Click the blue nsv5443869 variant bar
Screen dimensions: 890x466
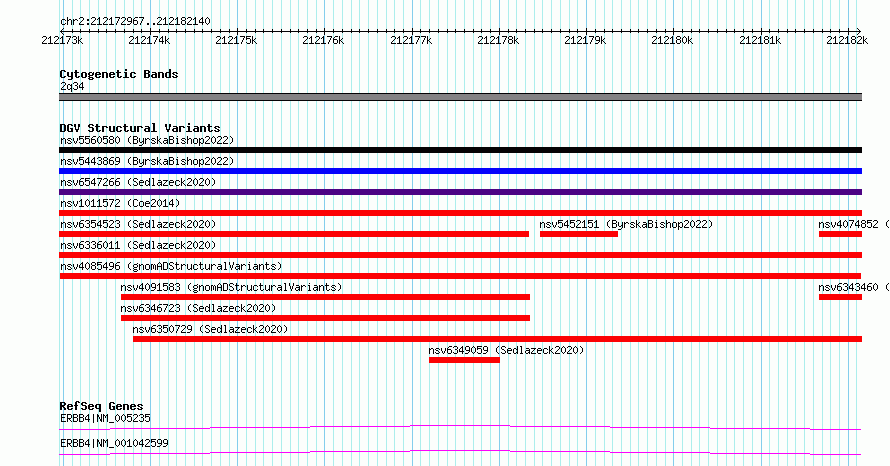tap(460, 171)
